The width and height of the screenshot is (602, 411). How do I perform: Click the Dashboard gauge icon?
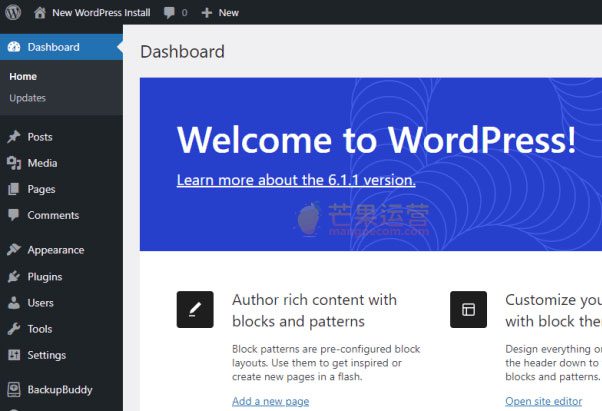(x=14, y=47)
